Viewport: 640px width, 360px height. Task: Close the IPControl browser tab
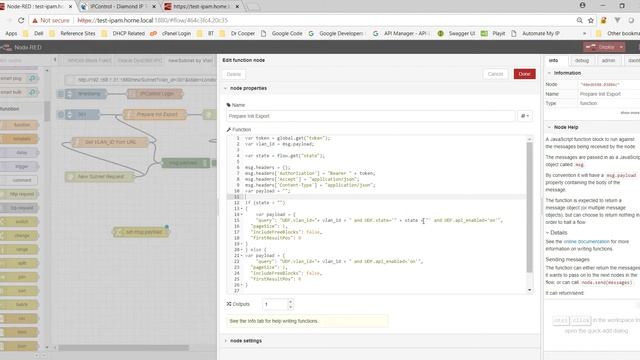coord(154,7)
